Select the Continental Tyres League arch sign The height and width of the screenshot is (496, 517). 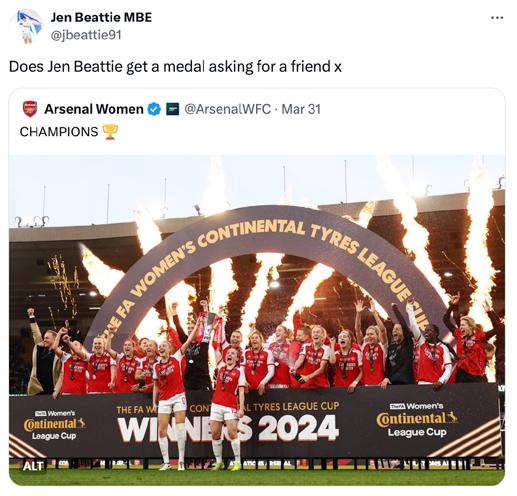263,263
